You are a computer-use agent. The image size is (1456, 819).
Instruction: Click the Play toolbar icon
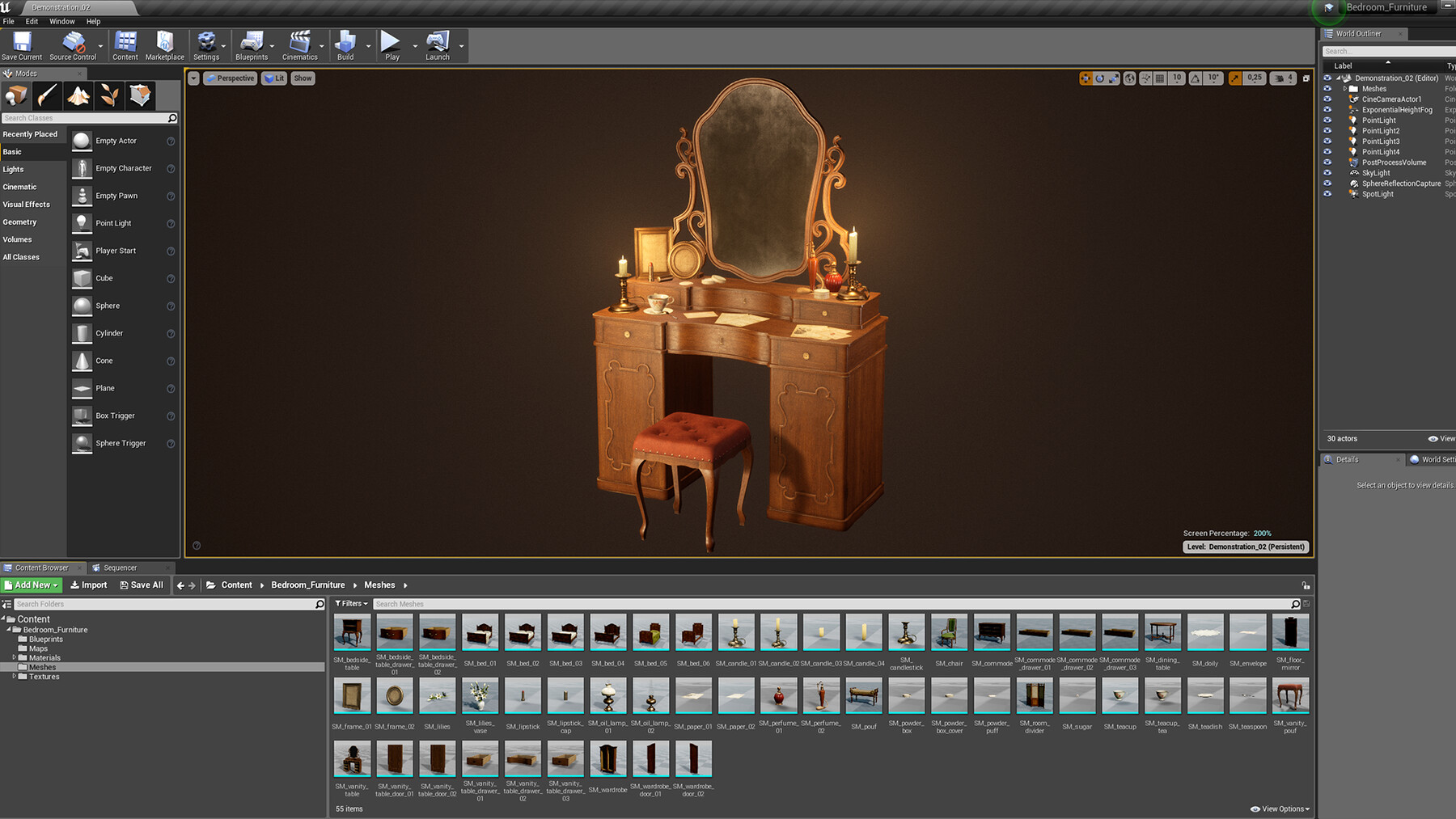click(x=392, y=46)
